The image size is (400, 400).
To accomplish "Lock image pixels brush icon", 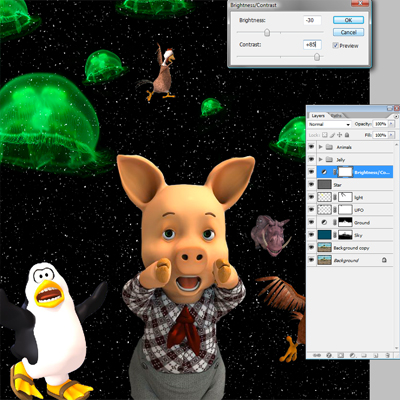I will (332, 135).
